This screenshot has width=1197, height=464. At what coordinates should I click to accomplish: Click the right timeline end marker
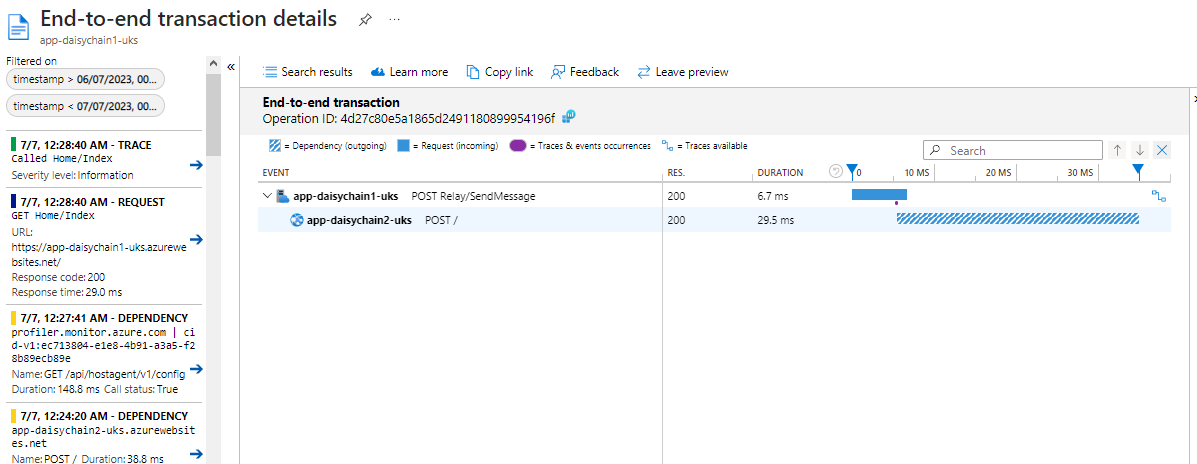click(1138, 172)
